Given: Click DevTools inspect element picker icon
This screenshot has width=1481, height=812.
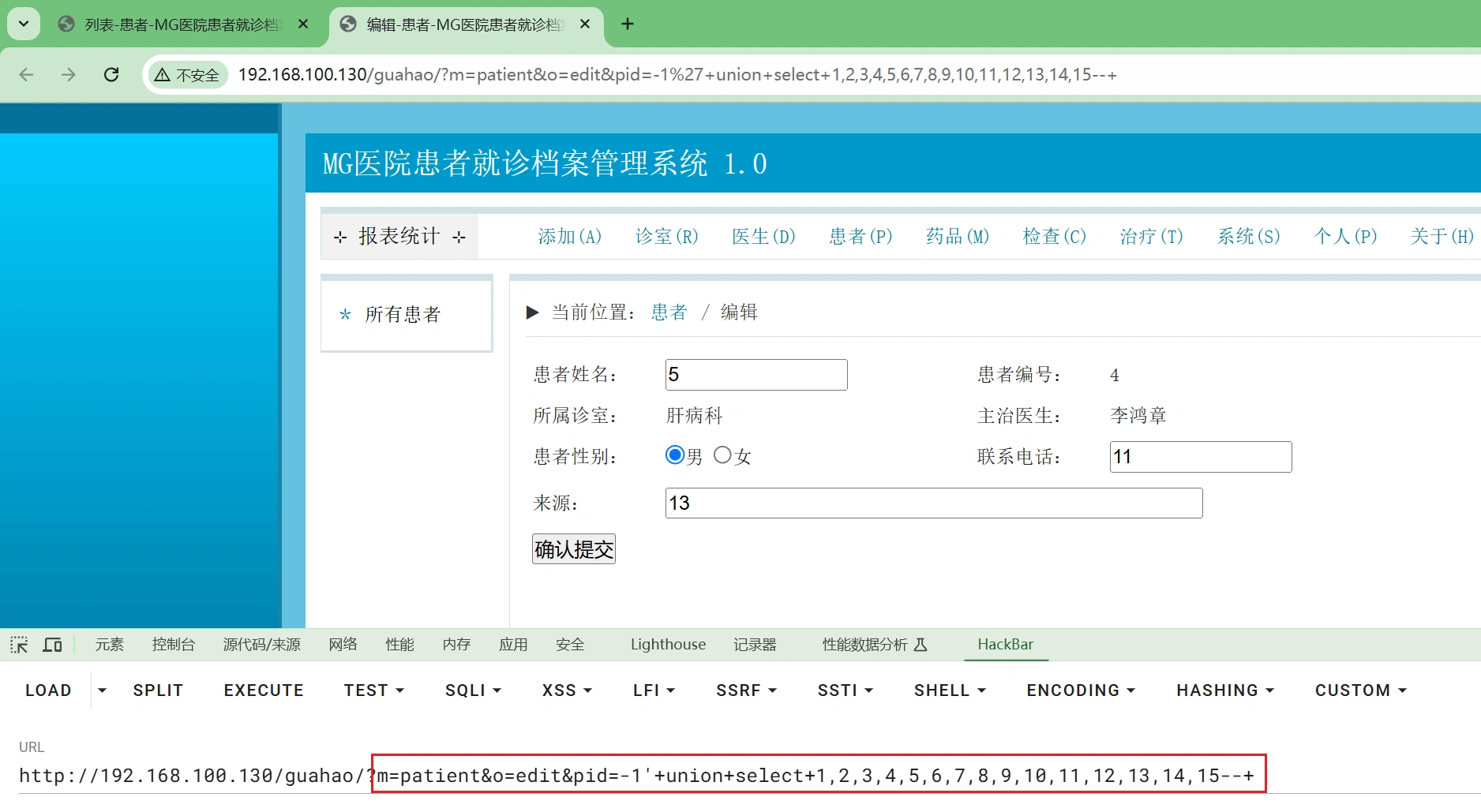Looking at the screenshot, I should click(x=19, y=645).
